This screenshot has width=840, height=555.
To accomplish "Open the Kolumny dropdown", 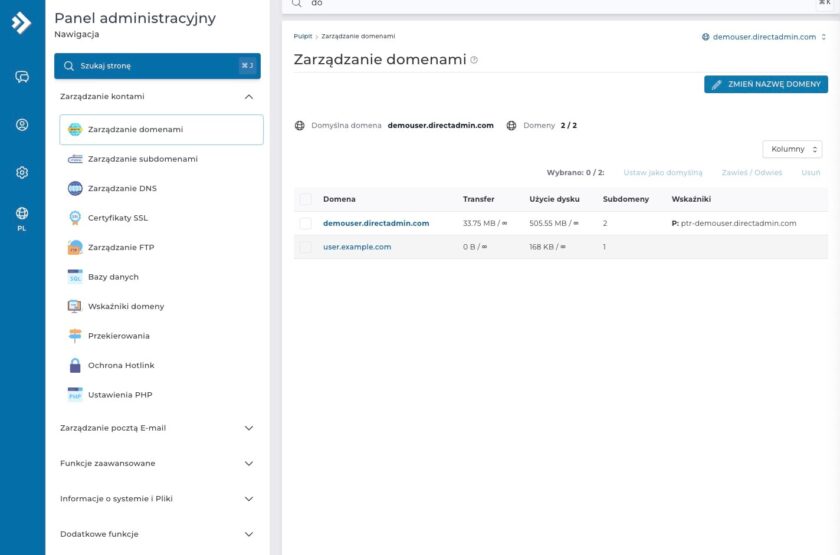I will (792, 149).
